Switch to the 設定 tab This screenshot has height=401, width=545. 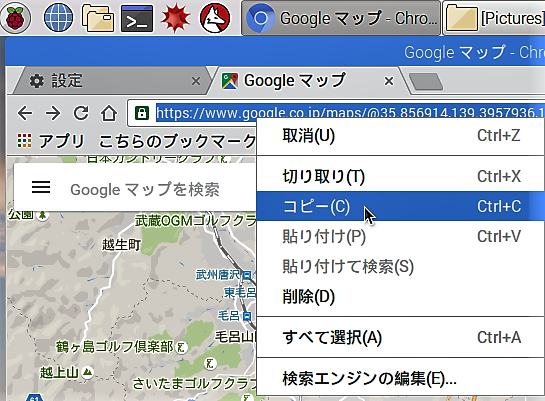pos(111,81)
